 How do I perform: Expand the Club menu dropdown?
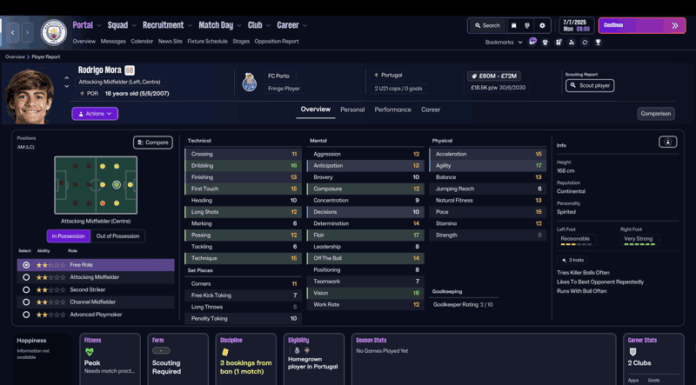pos(268,26)
